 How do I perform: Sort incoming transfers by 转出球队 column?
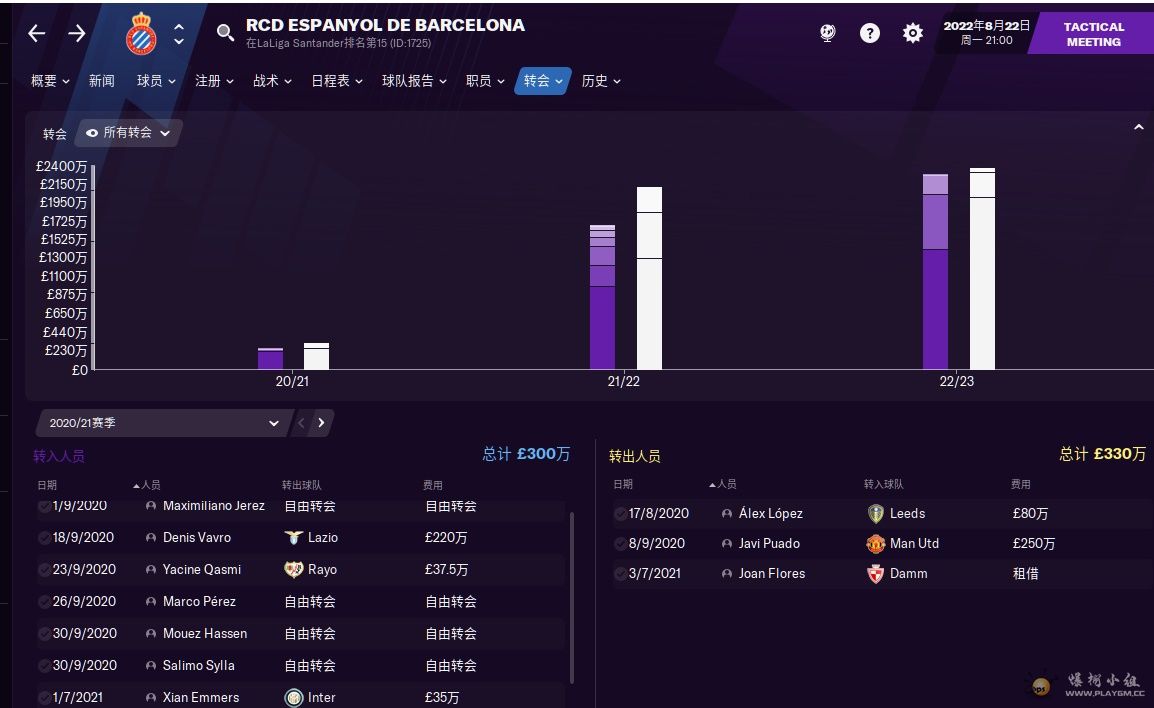tap(301, 485)
